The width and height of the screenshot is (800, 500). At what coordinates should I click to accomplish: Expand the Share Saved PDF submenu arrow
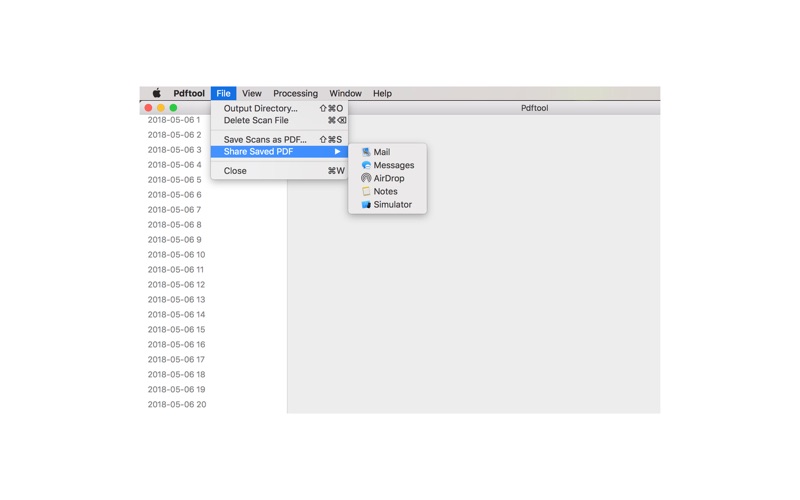coord(337,152)
